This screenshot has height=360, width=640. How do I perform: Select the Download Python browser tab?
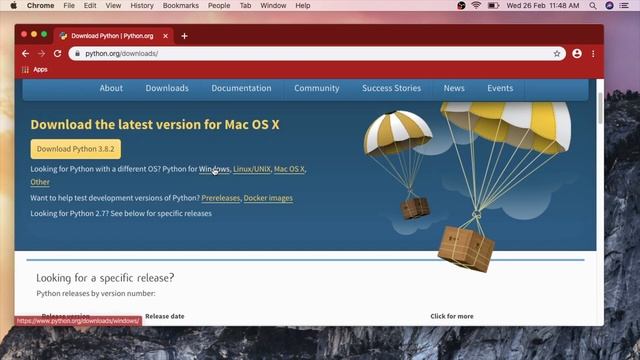tap(113, 36)
